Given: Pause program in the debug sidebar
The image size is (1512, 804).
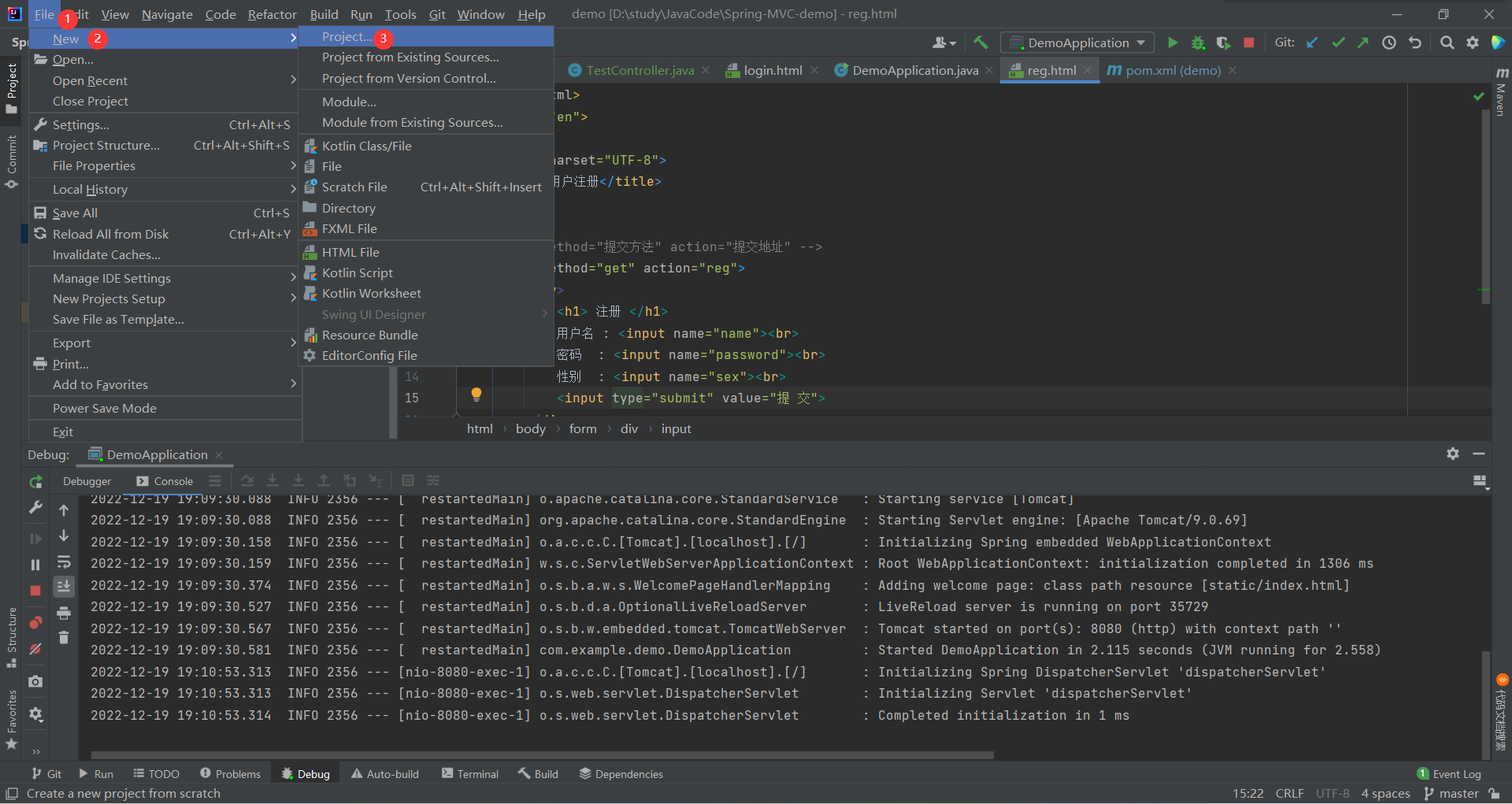Looking at the screenshot, I should click(x=35, y=565).
